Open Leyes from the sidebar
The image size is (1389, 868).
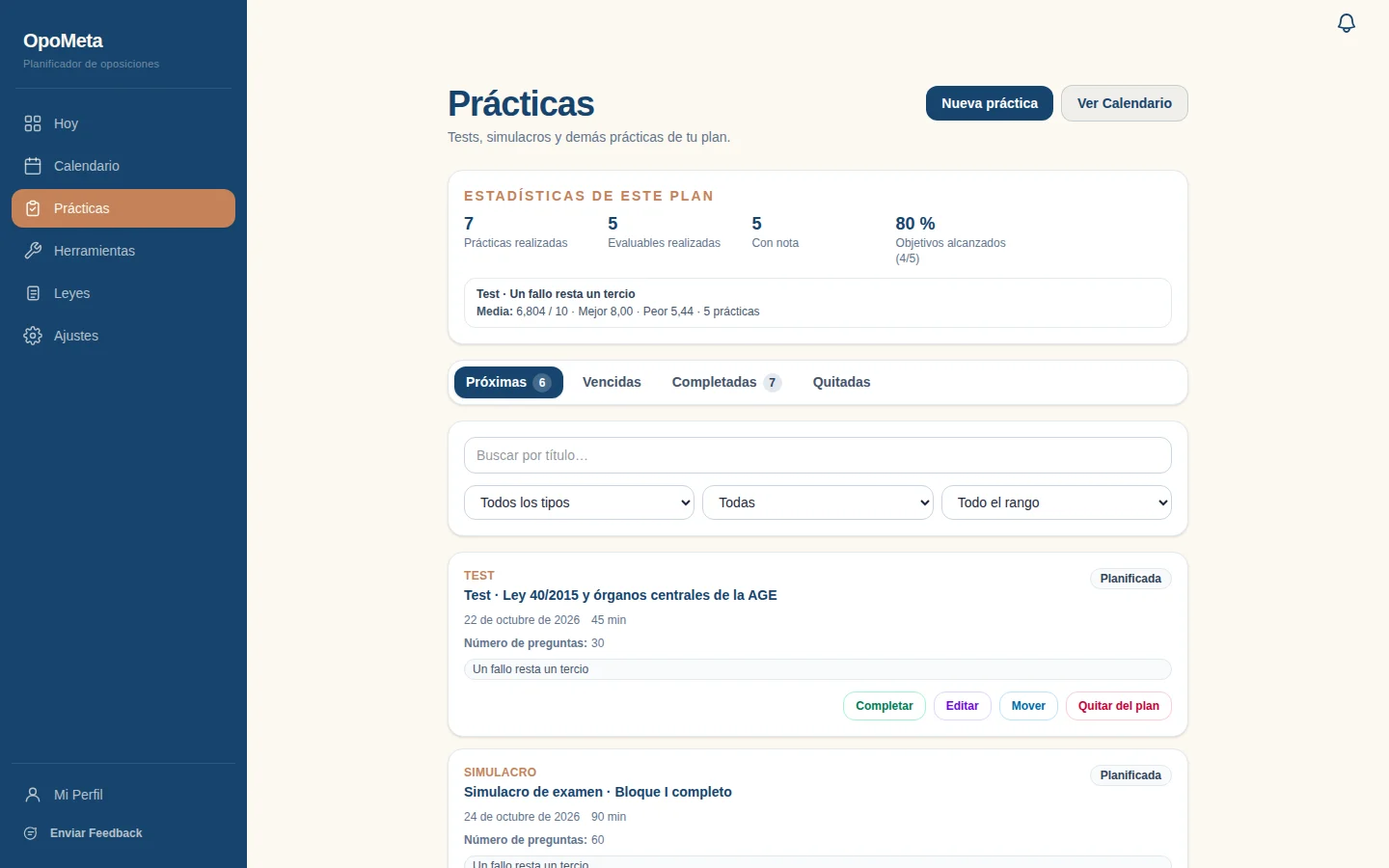tap(123, 293)
